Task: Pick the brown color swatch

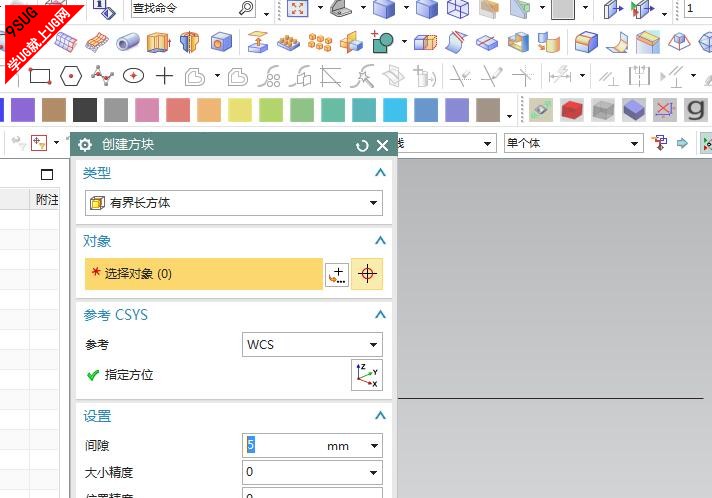Action: [x=54, y=110]
